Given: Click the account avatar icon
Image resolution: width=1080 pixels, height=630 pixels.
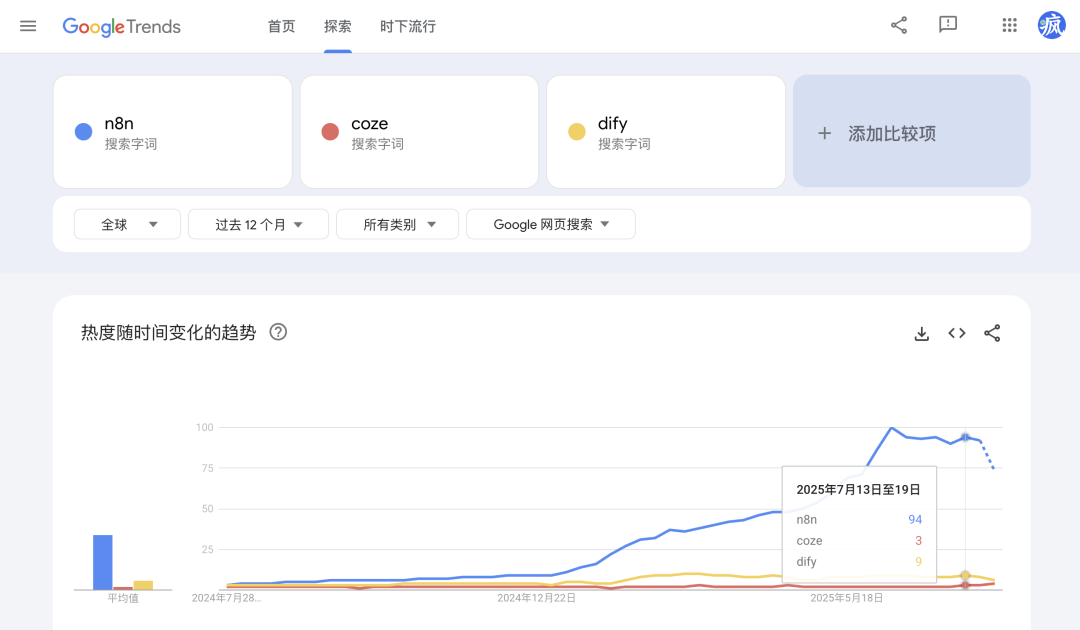Looking at the screenshot, I should tap(1052, 26).
